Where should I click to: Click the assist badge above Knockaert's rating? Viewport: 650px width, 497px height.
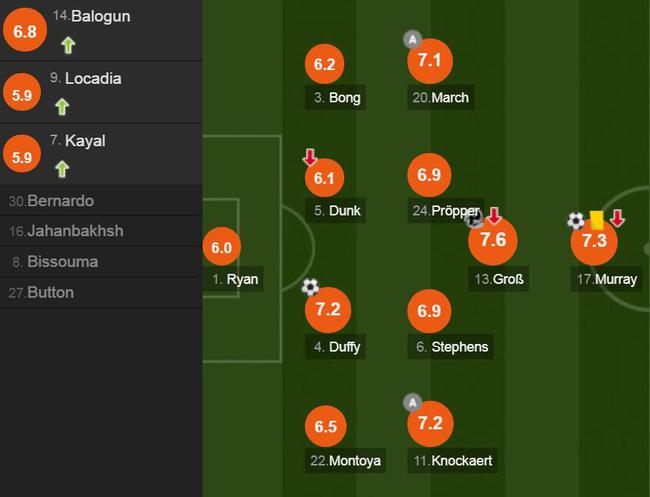point(412,402)
